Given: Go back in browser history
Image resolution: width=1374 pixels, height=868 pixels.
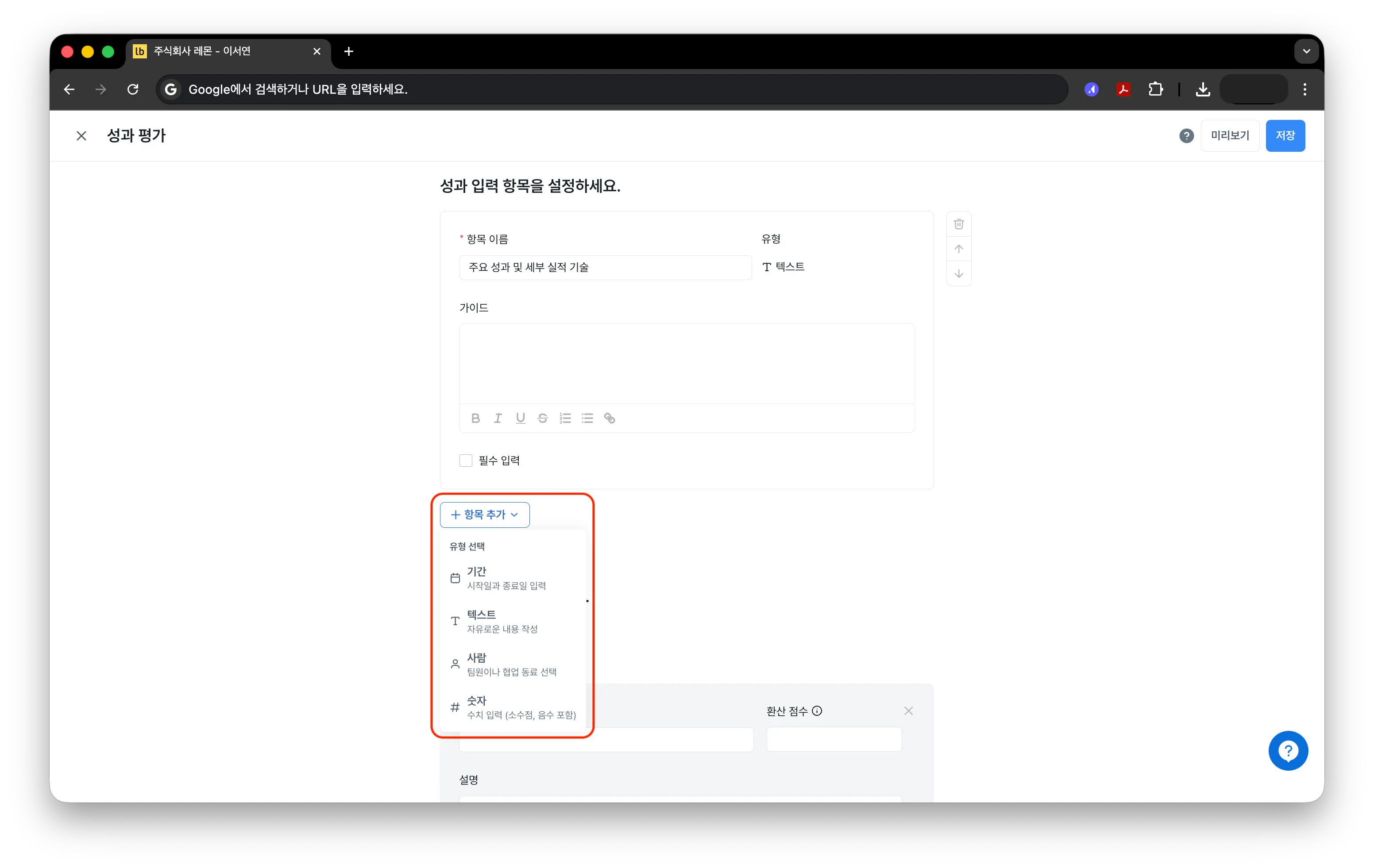Looking at the screenshot, I should [x=69, y=89].
